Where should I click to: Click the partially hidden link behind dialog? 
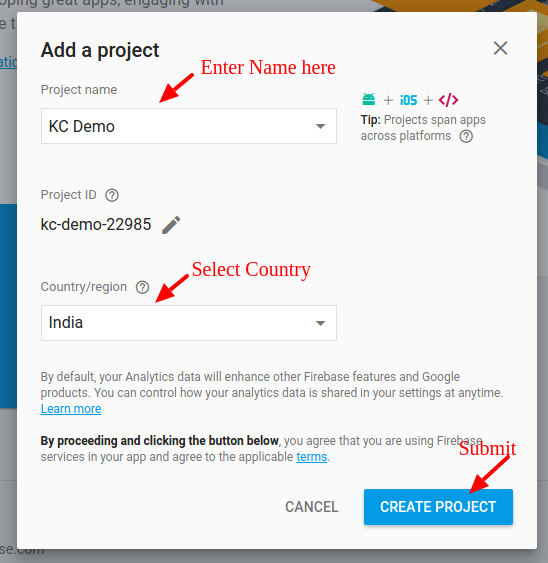pyautogui.click(x=8, y=62)
